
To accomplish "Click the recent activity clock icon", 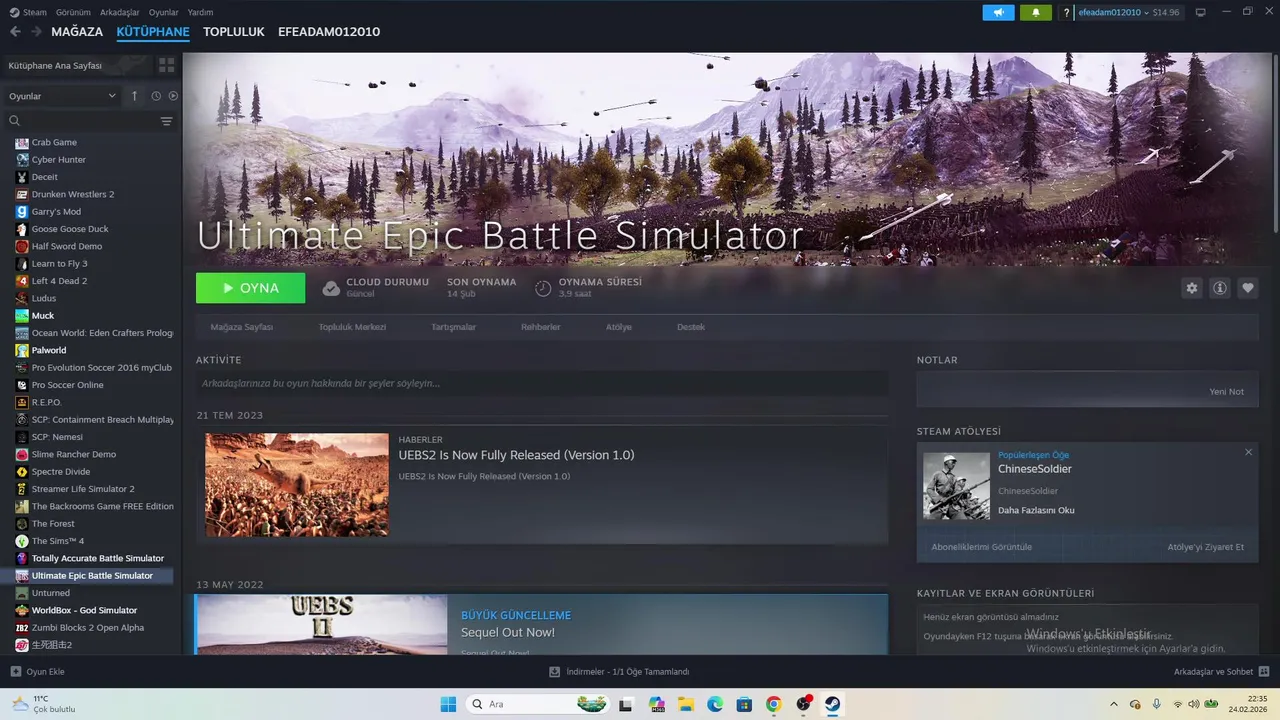I will pyautogui.click(x=156, y=96).
